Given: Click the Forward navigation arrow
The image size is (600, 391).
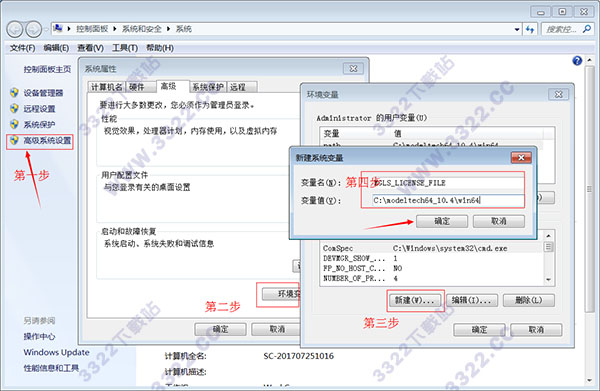Looking at the screenshot, I should (x=34, y=29).
